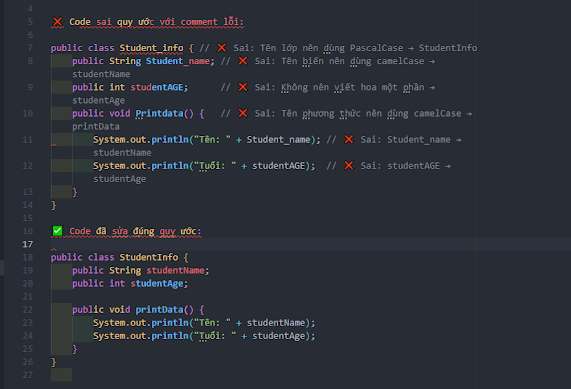Viewport: 571px width, 389px height.
Task: Click the red X on the Student_name declaration line
Action: 243,61
